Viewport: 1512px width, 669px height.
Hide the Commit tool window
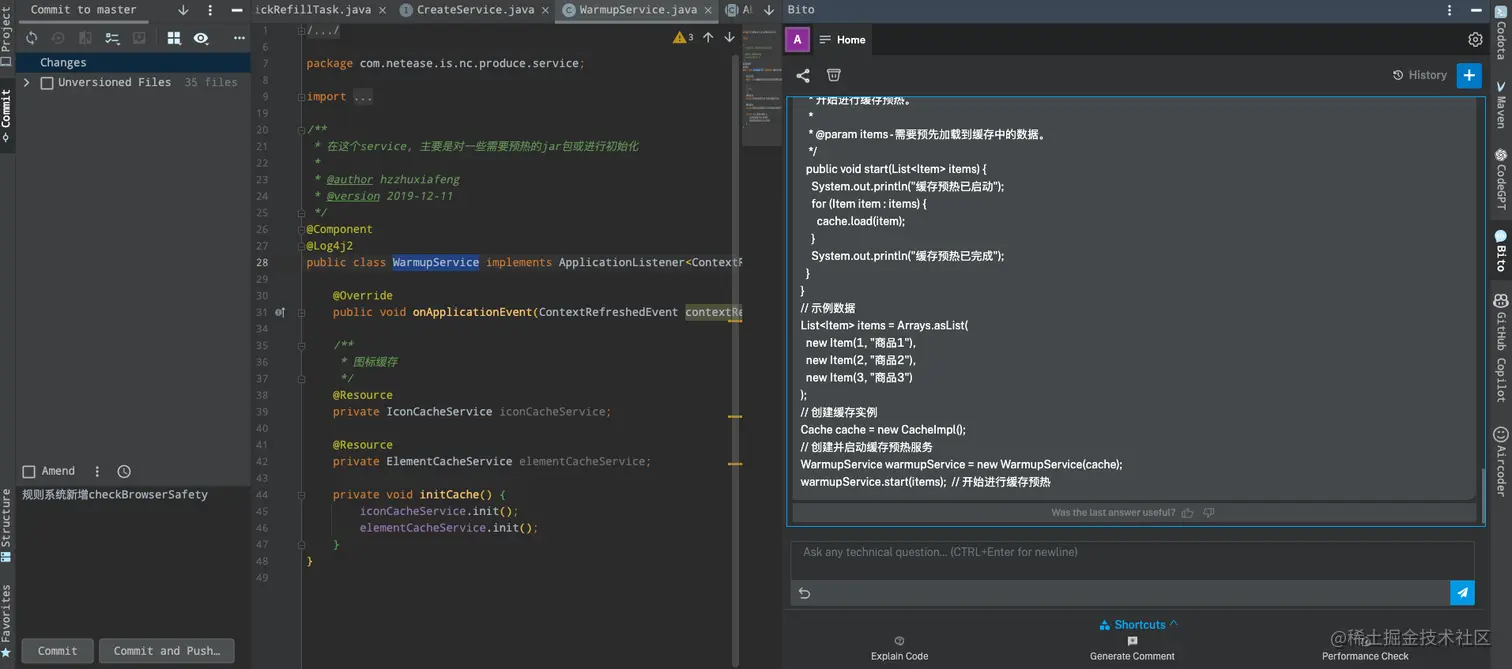tap(237, 10)
